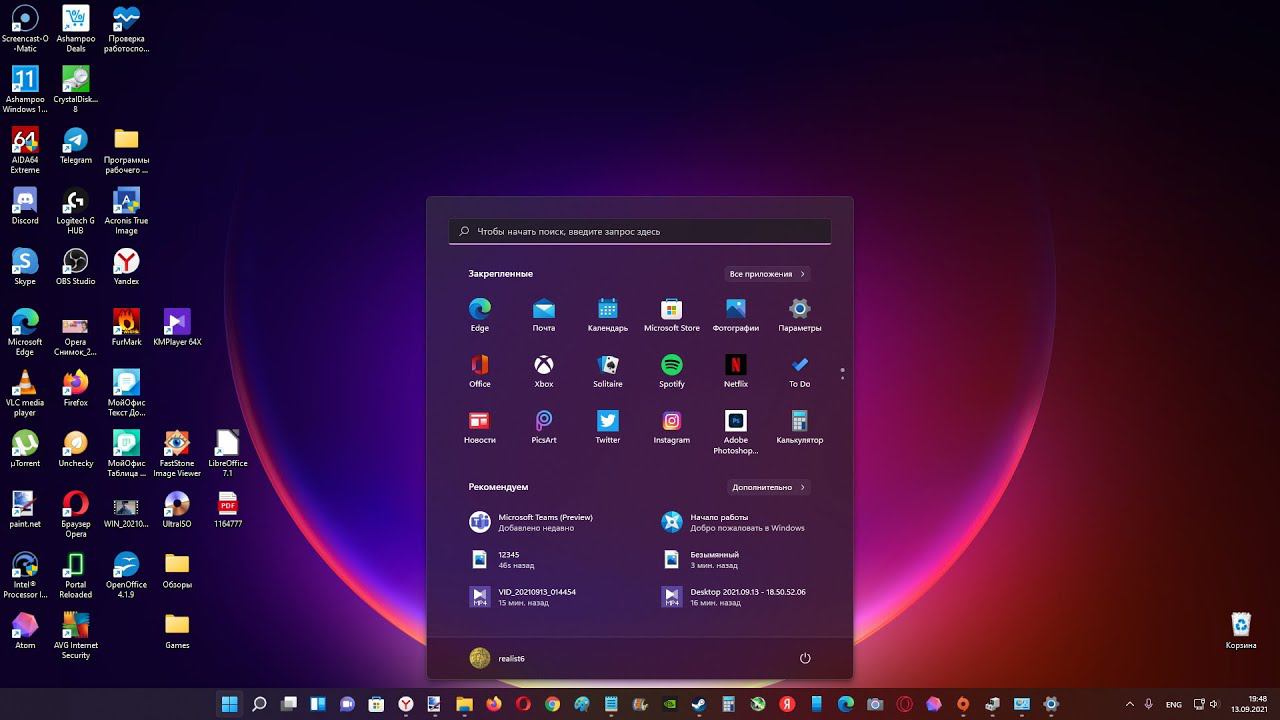Open Edge from the Start menu pinned apps
Screen dimensions: 1280x720
pos(480,315)
